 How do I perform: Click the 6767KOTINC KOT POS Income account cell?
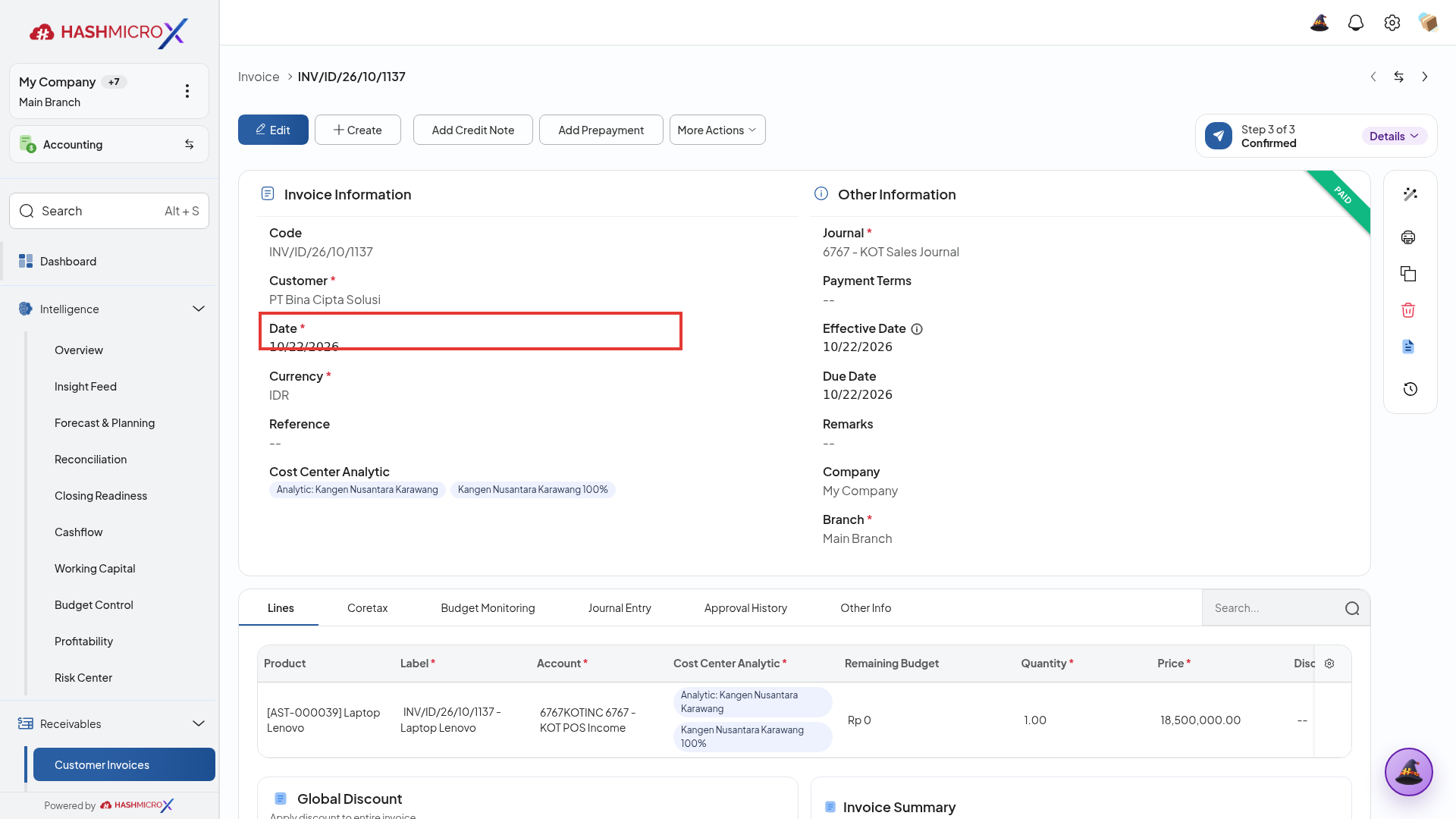588,720
